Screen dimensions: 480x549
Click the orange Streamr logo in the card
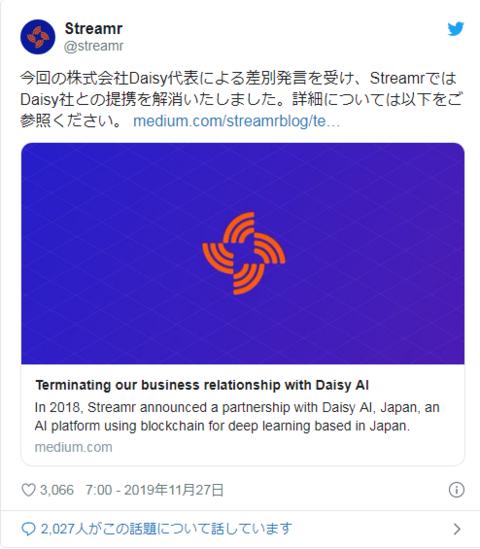[x=244, y=253]
